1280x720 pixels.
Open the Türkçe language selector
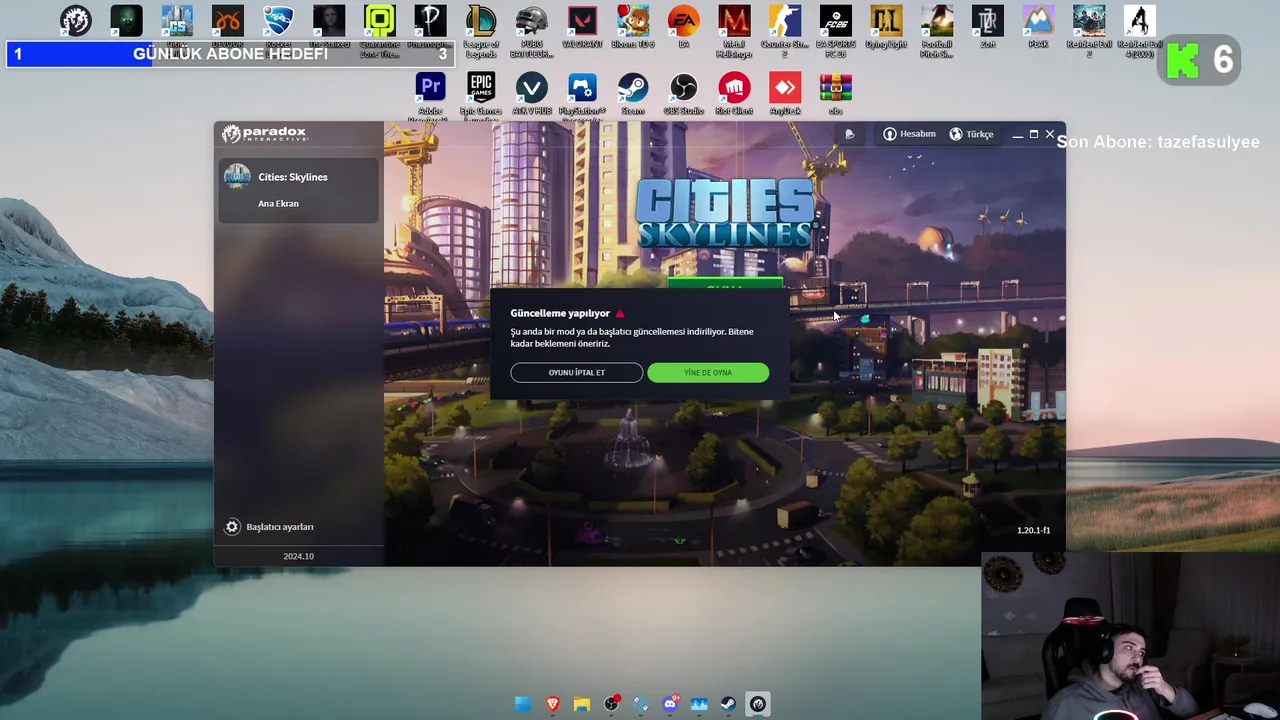[x=971, y=134]
